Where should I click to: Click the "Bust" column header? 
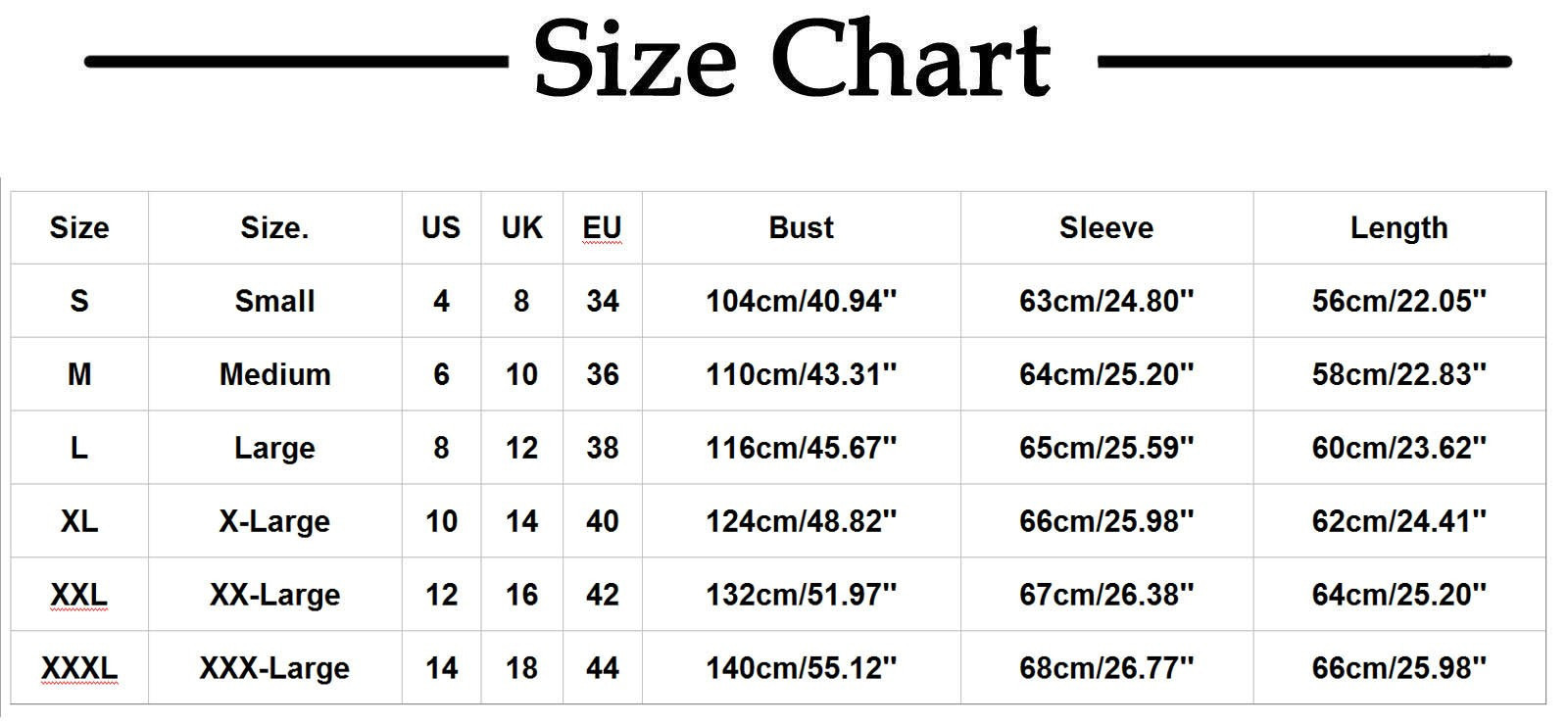pyautogui.click(x=801, y=227)
